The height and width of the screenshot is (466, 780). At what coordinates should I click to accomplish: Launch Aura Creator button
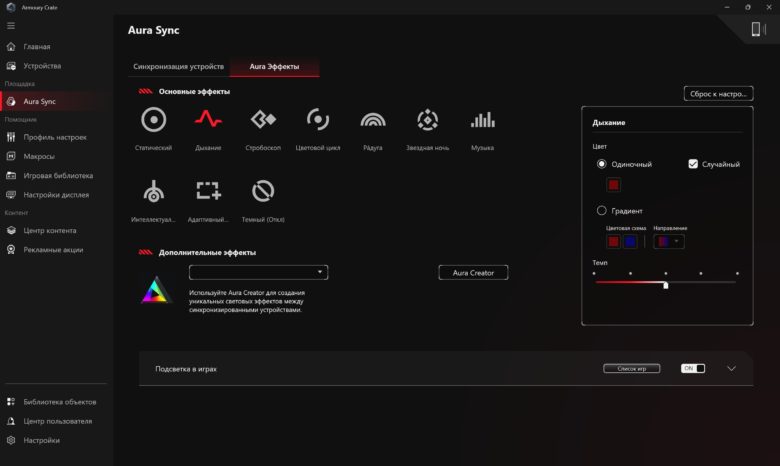tap(473, 273)
